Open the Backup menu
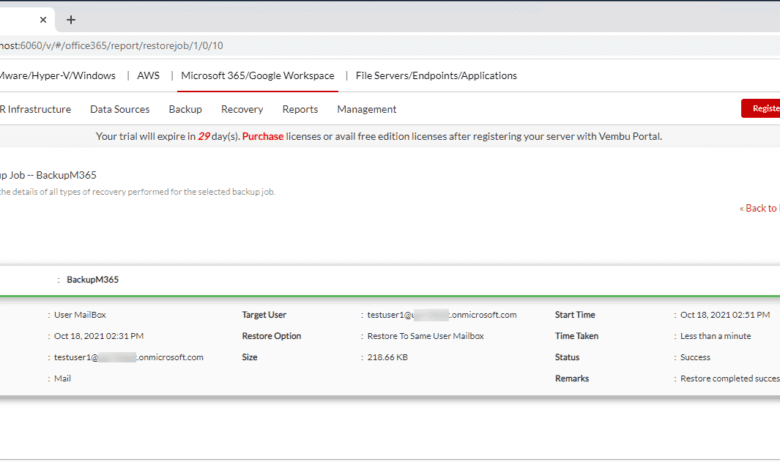Screen dimensions: 780x470 pyautogui.click(x=186, y=109)
